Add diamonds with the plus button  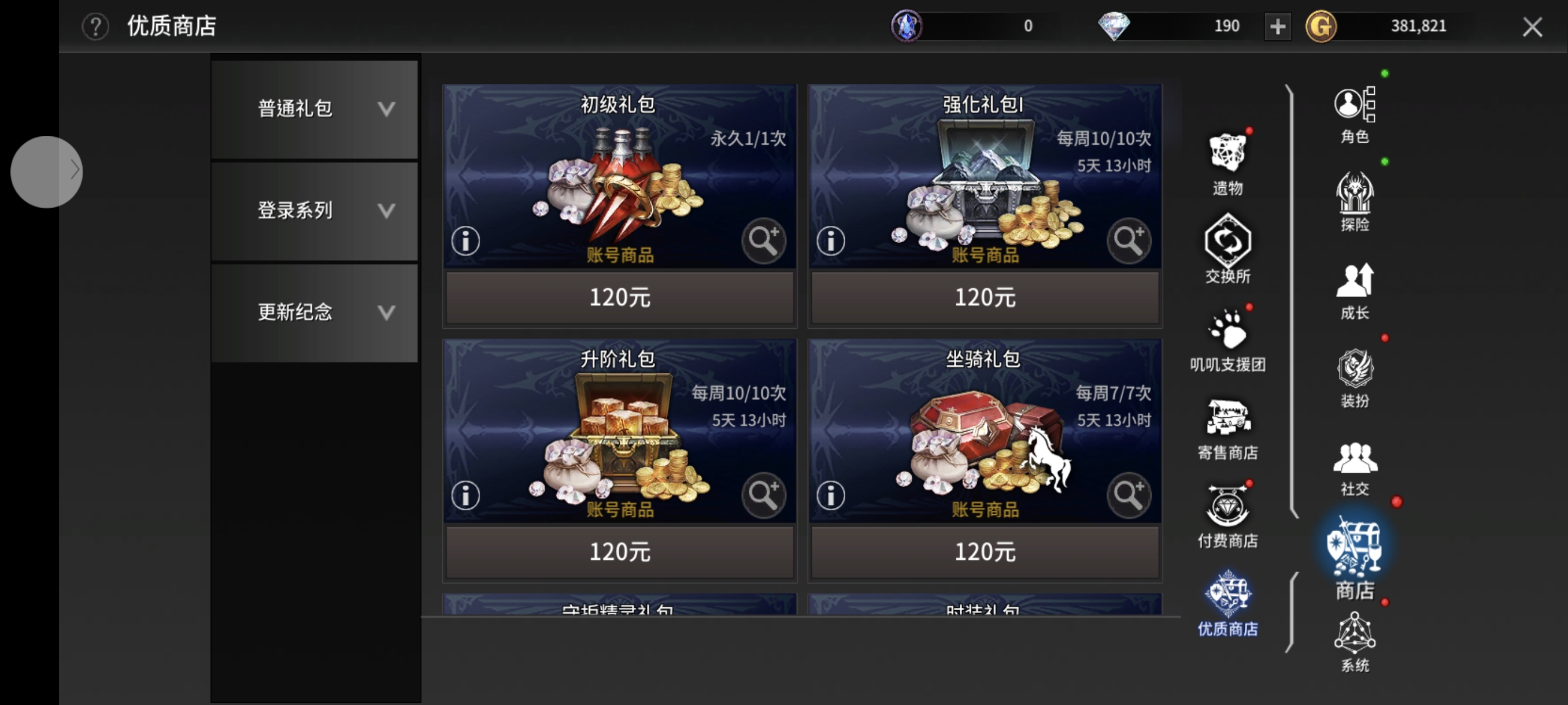coord(1277,26)
